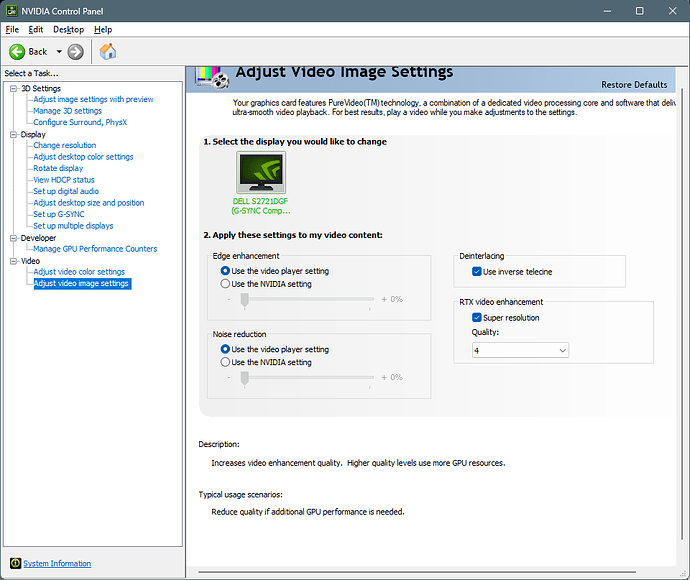Open the Quality dropdown
The image size is (690, 580).
click(520, 350)
